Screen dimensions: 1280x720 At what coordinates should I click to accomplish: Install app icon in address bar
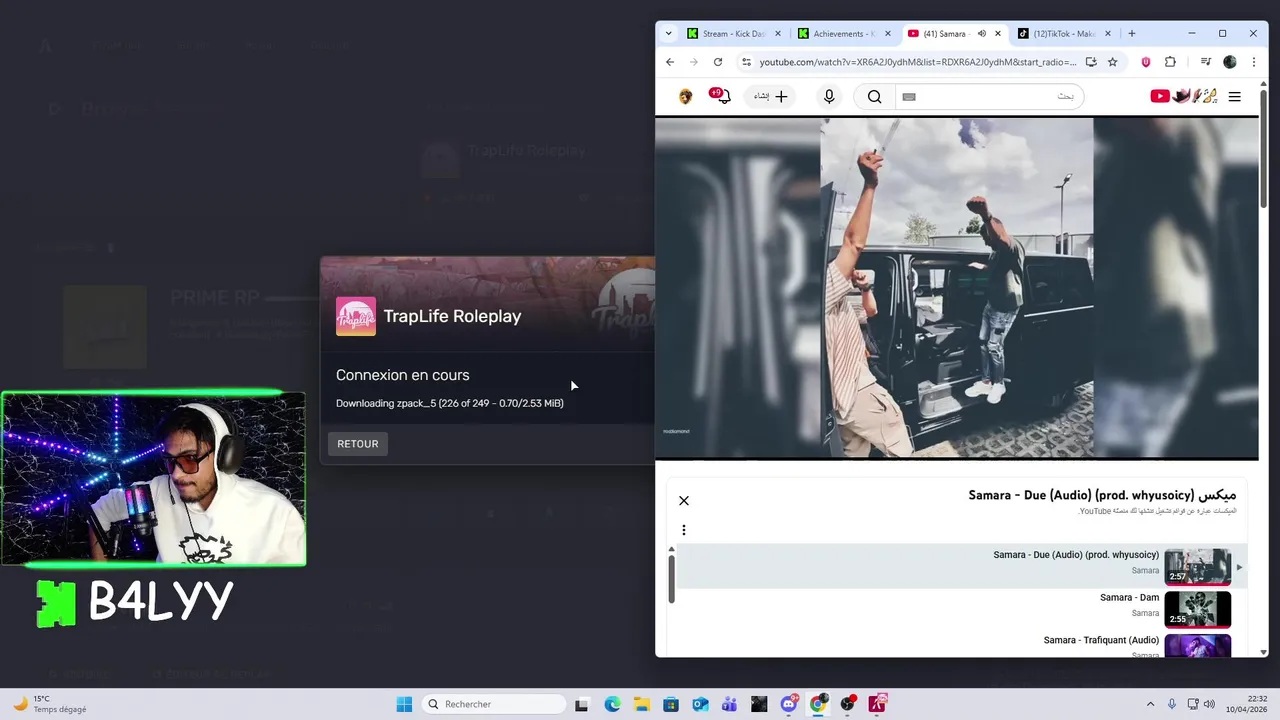point(1091,62)
